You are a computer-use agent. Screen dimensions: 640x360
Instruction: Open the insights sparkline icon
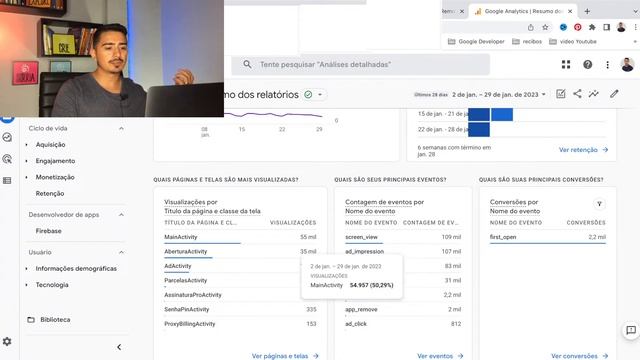(593, 94)
